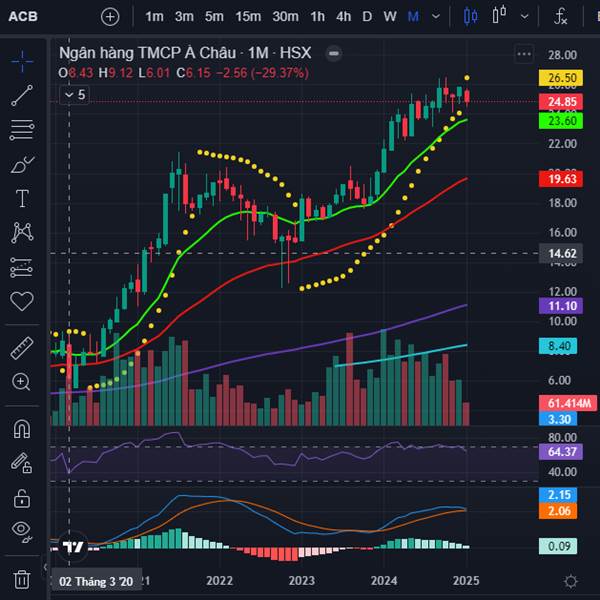Toggle magnet mode for drawings

click(22, 429)
